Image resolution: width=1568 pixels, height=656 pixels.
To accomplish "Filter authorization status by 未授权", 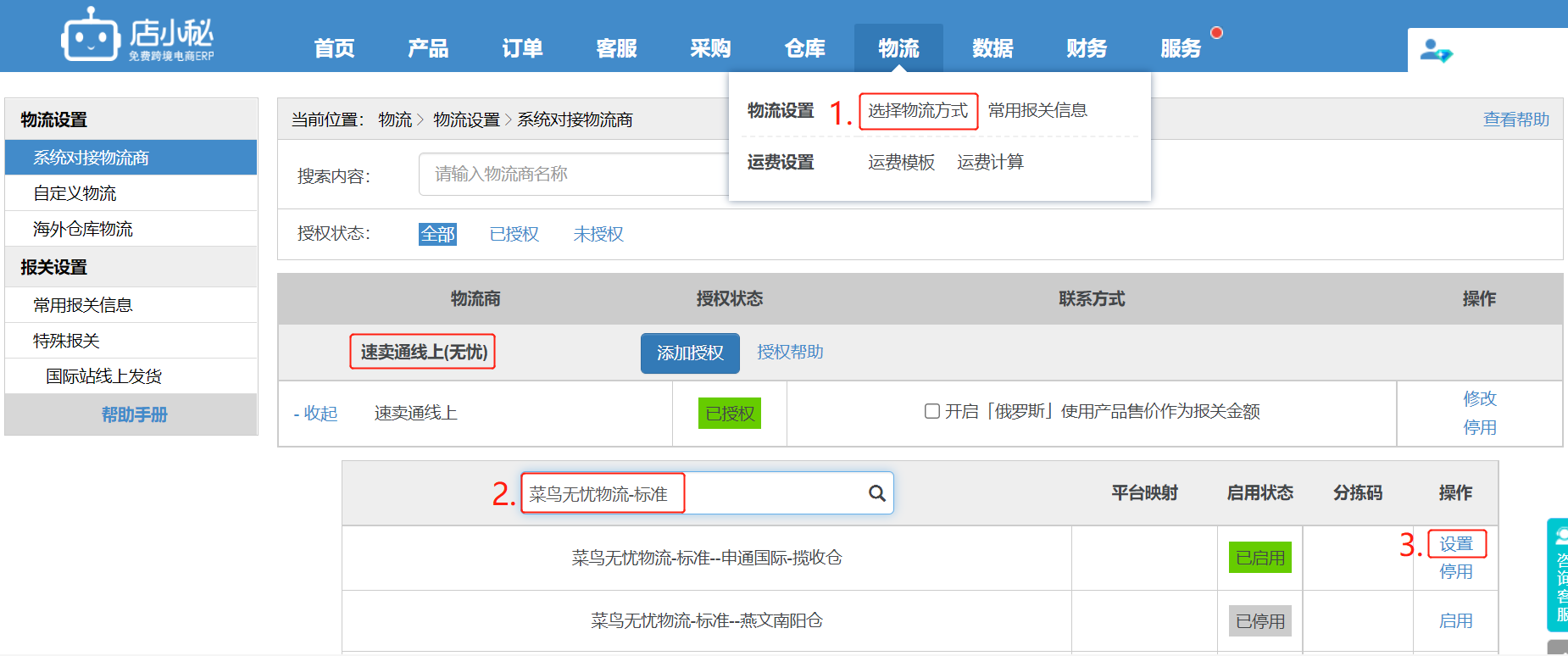I will (x=598, y=234).
